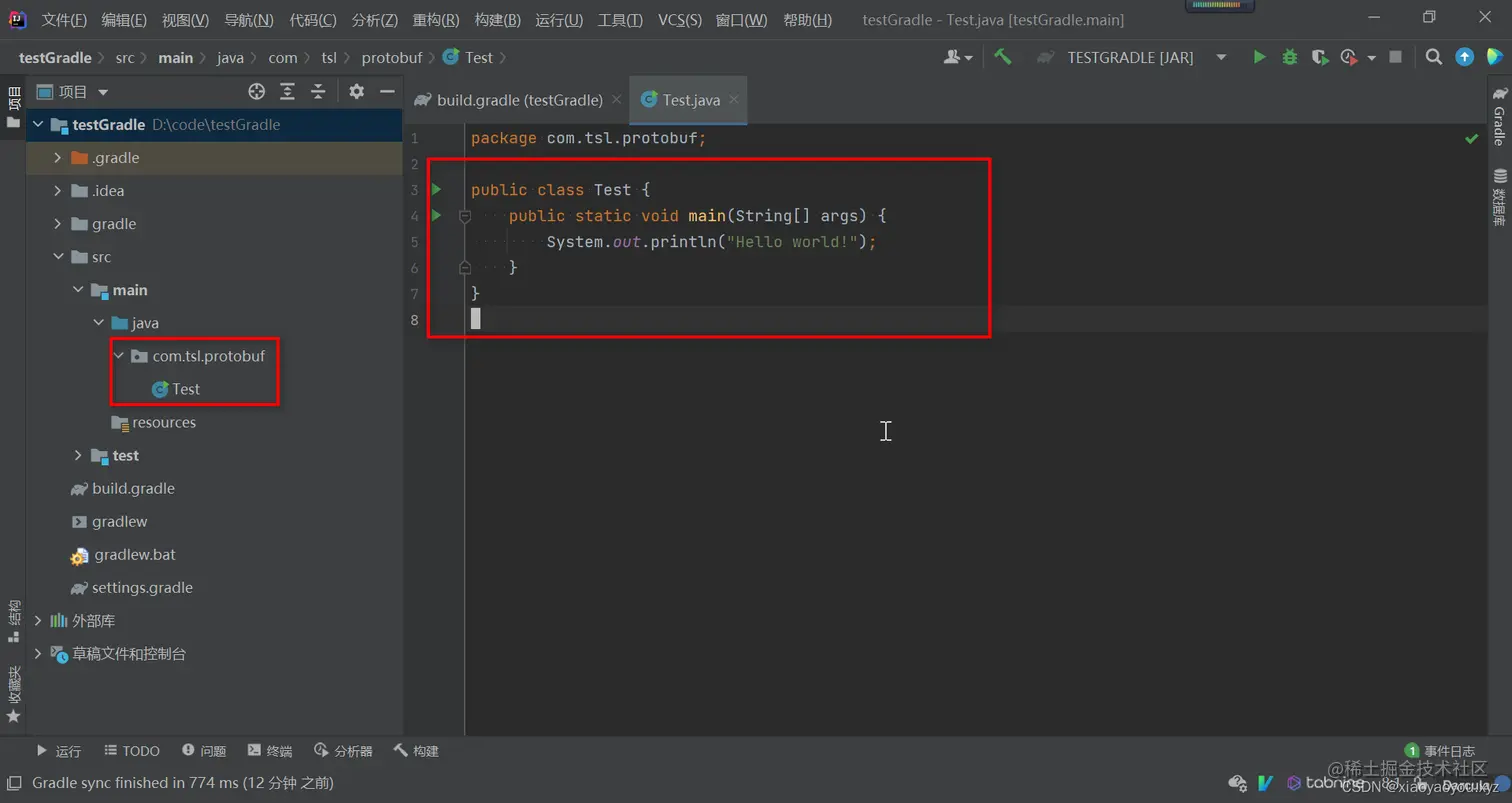Expand the test folder node
Image resolution: width=1512 pixels, height=803 pixels.
pyautogui.click(x=77, y=455)
